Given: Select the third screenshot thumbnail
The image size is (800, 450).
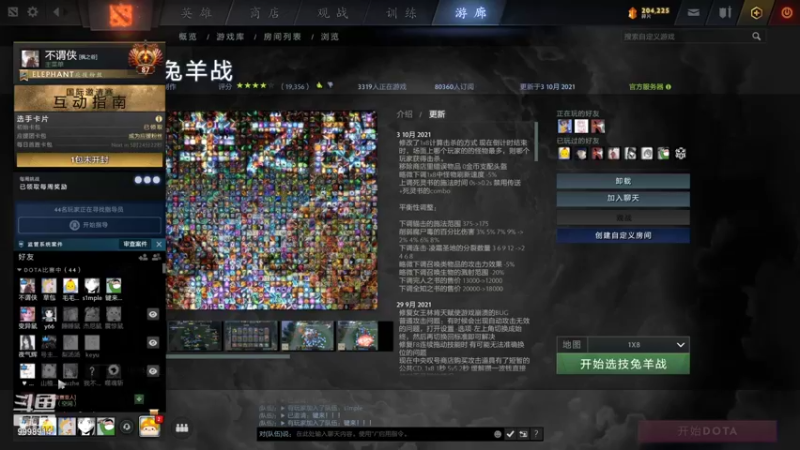Looking at the screenshot, I should pos(307,336).
